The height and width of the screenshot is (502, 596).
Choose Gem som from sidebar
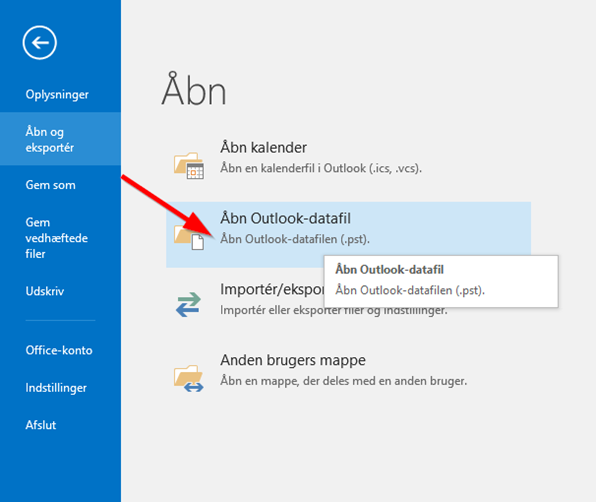pyautogui.click(x=51, y=185)
